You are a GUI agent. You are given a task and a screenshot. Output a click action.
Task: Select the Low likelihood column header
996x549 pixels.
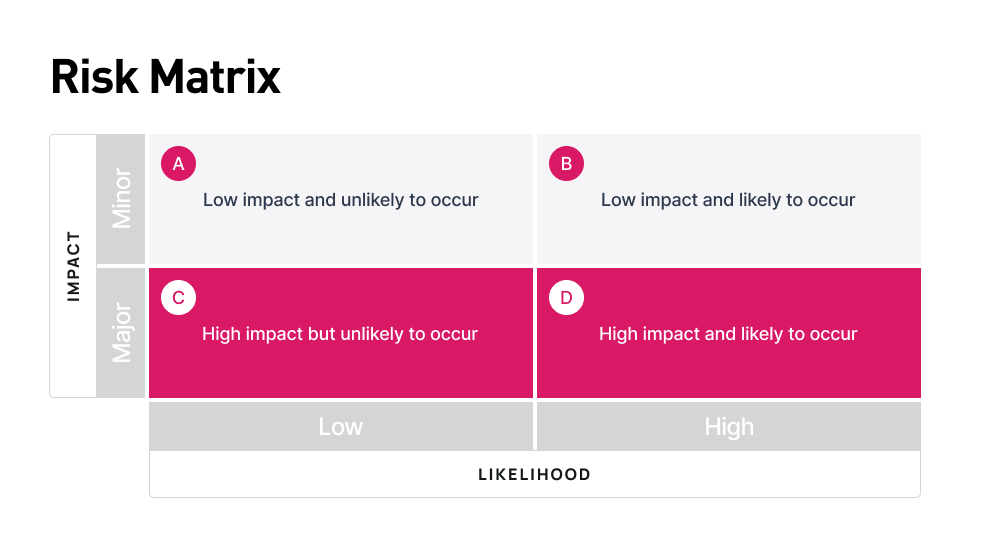pyautogui.click(x=340, y=427)
